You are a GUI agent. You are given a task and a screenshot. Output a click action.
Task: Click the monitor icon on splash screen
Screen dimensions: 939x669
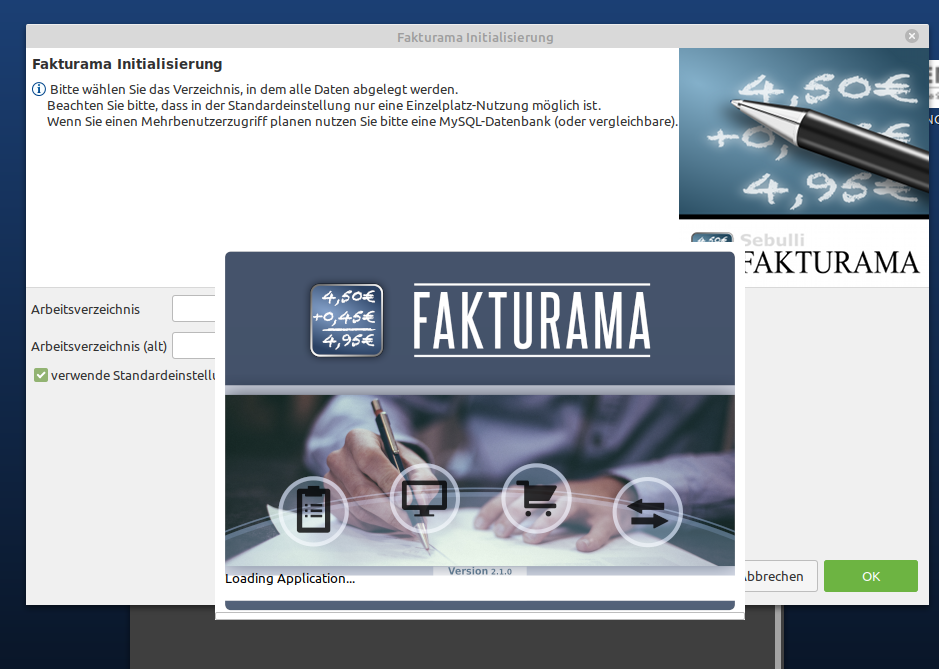click(425, 498)
